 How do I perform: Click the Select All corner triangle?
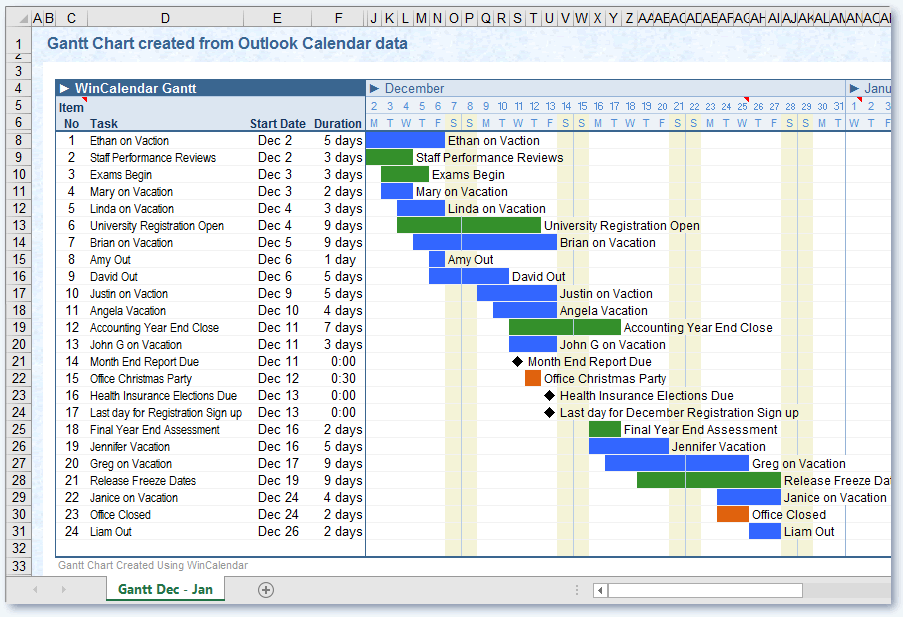[x=17, y=19]
